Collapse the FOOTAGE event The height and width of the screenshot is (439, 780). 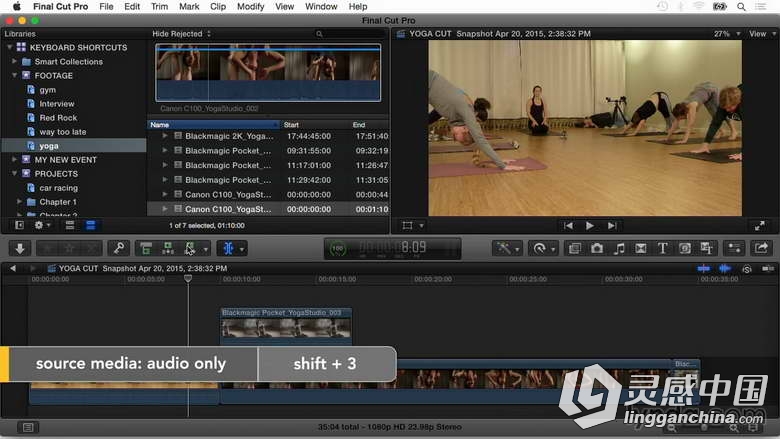[x=14, y=75]
